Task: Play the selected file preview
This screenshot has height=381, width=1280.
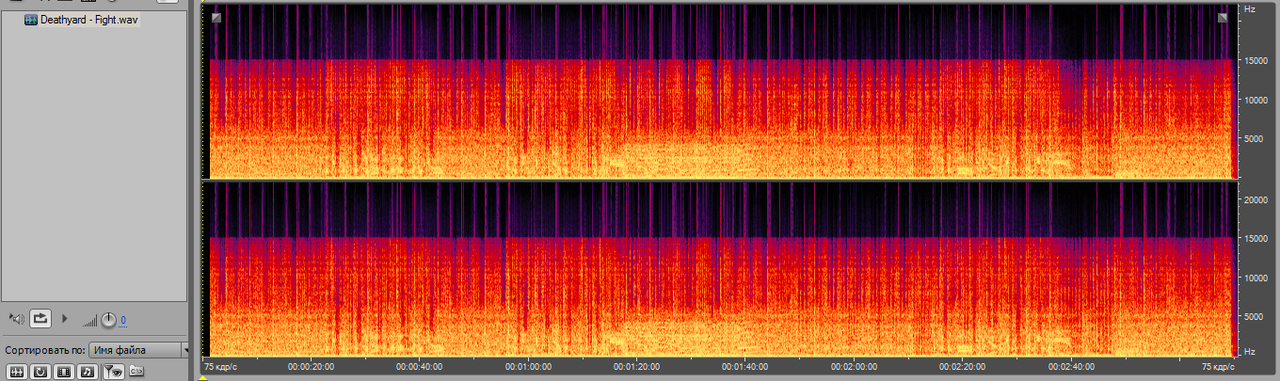Action: point(65,319)
